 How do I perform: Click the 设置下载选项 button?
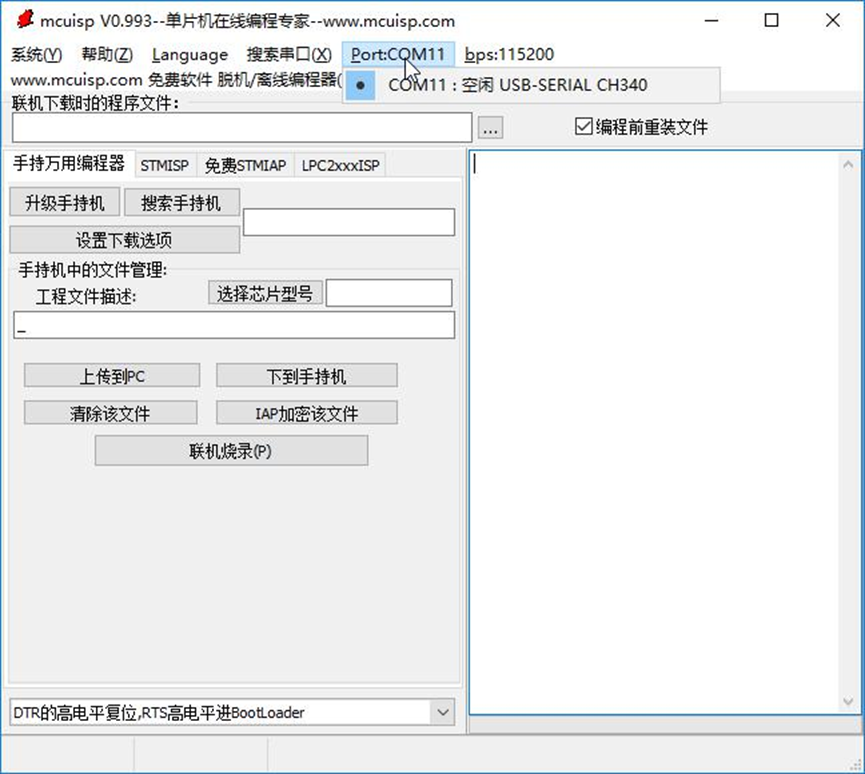click(124, 240)
